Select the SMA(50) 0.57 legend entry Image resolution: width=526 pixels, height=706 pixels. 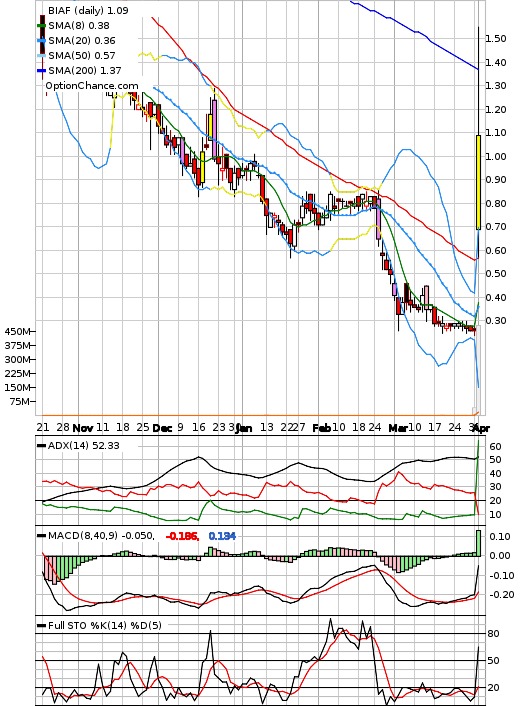(x=82, y=55)
